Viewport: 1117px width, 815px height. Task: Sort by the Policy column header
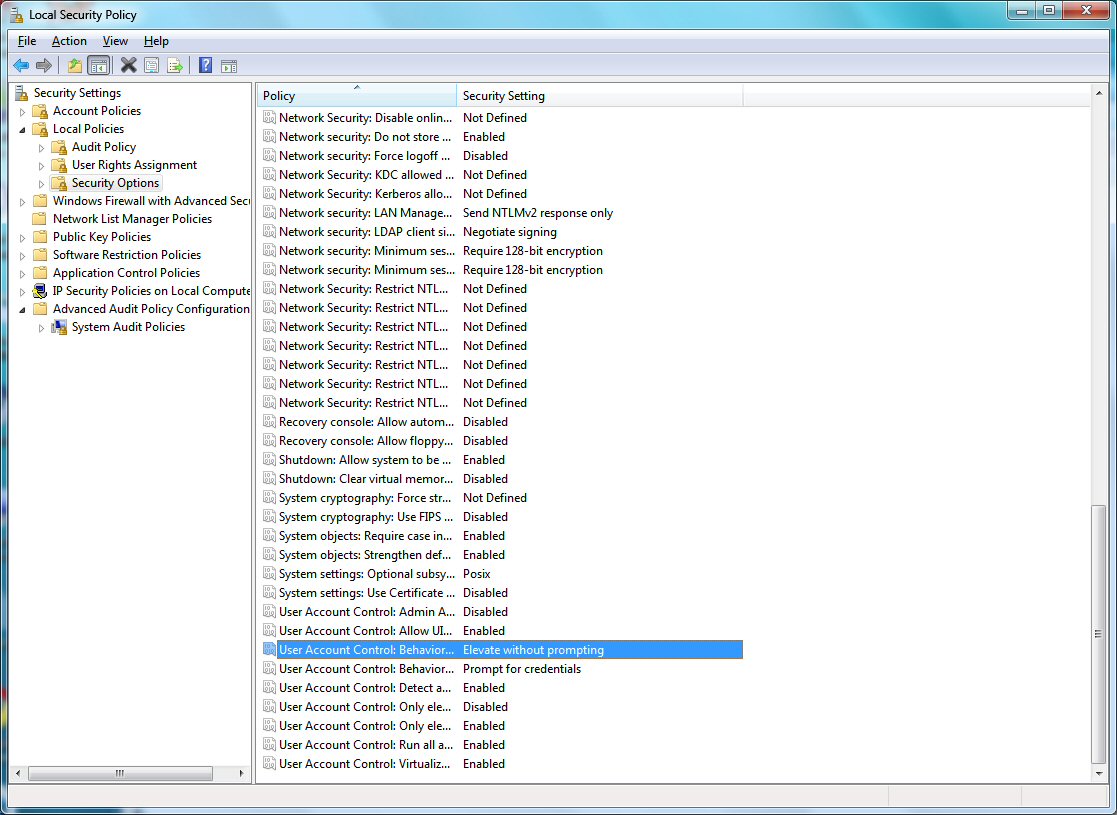click(357, 95)
